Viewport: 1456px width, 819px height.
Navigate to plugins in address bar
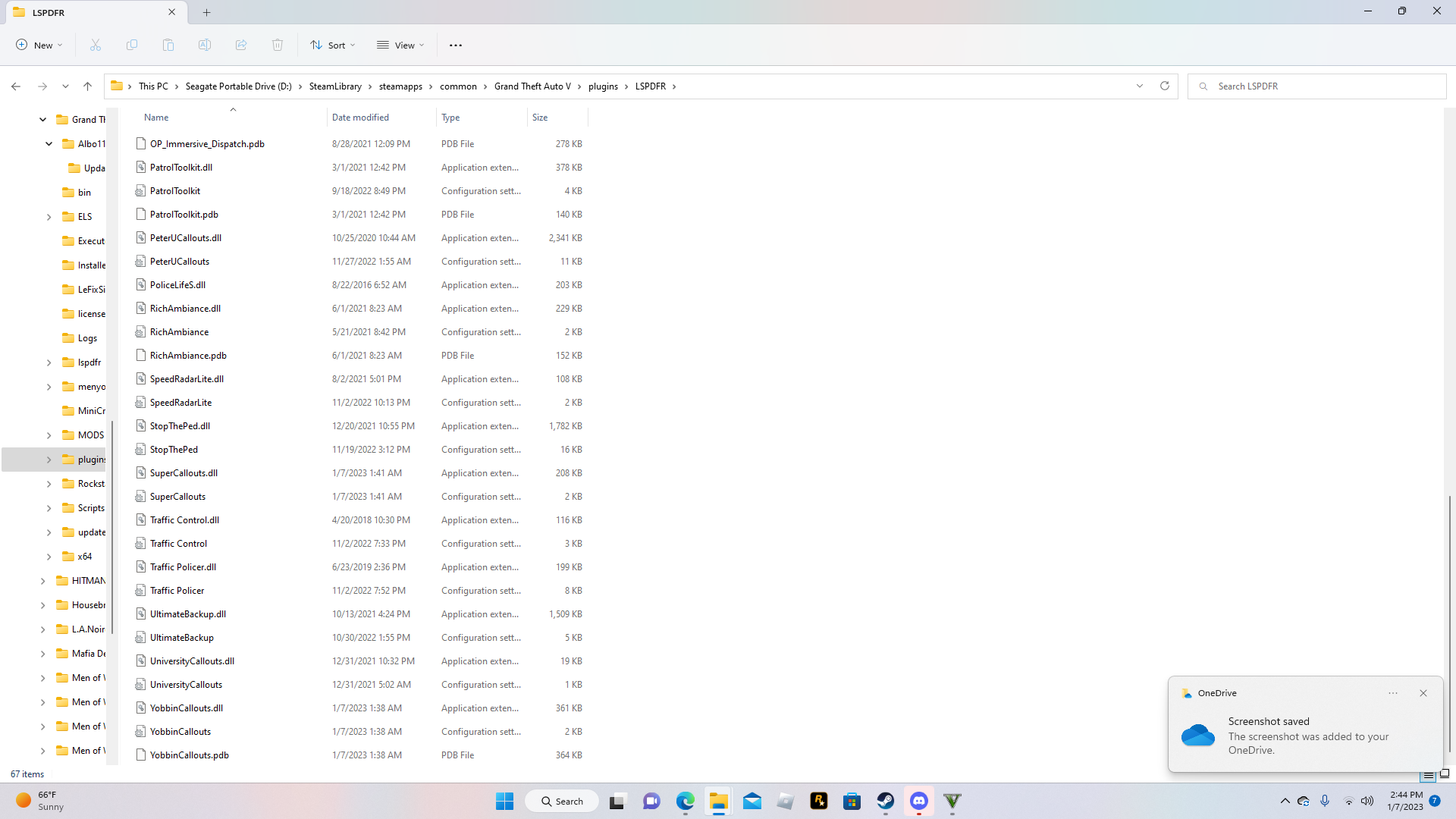(x=603, y=86)
